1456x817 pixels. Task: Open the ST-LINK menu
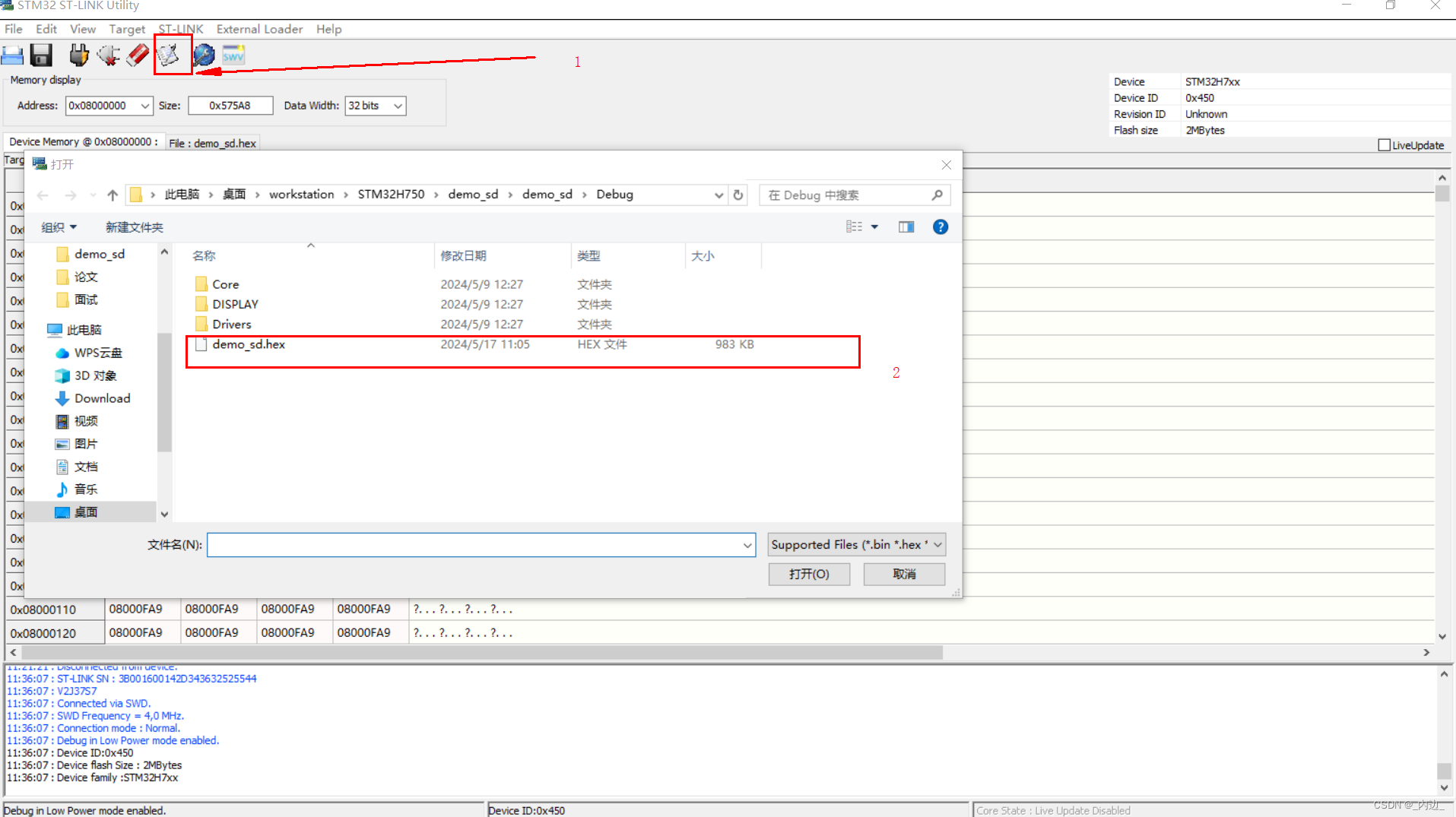[179, 29]
